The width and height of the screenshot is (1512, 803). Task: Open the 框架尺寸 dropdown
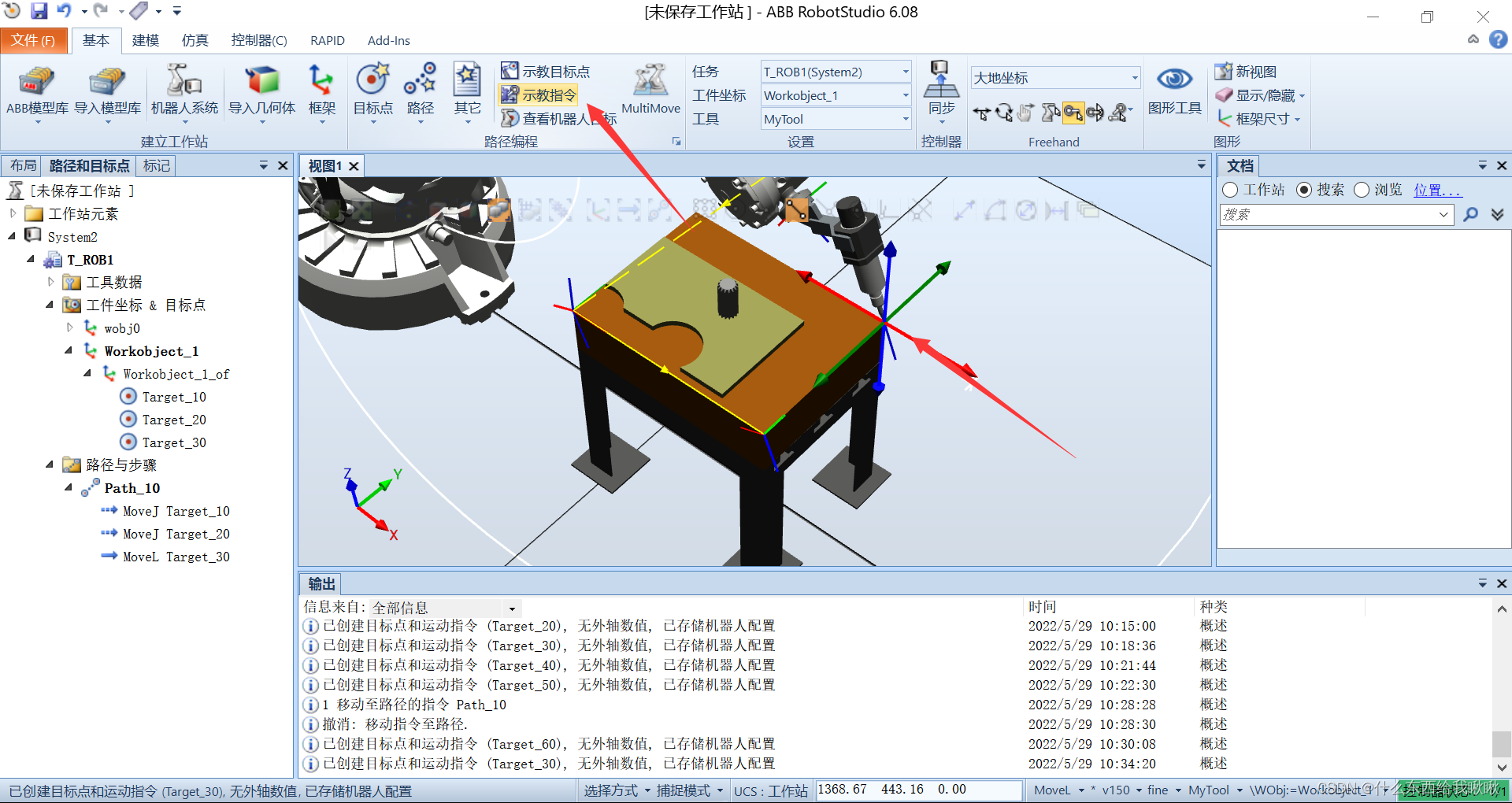click(x=1258, y=119)
